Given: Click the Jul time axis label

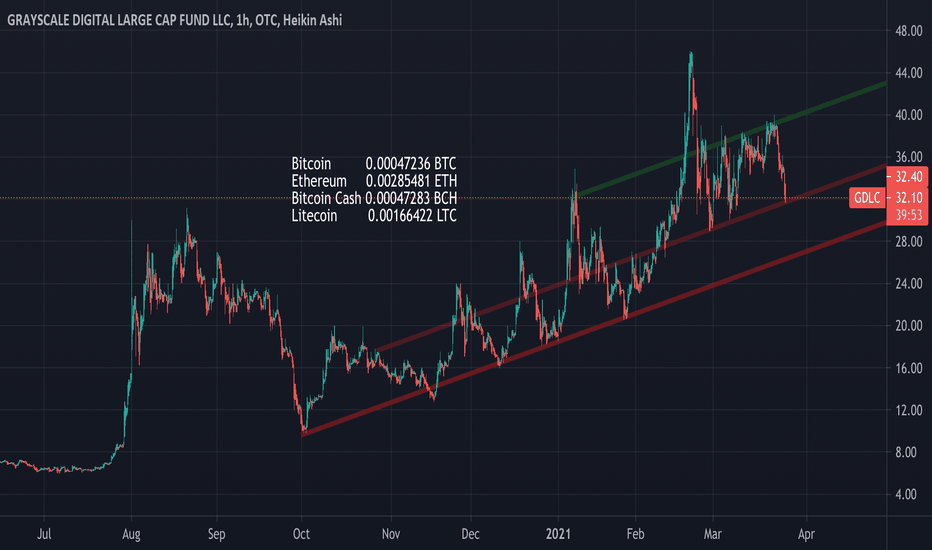Looking at the screenshot, I should 44,534.
